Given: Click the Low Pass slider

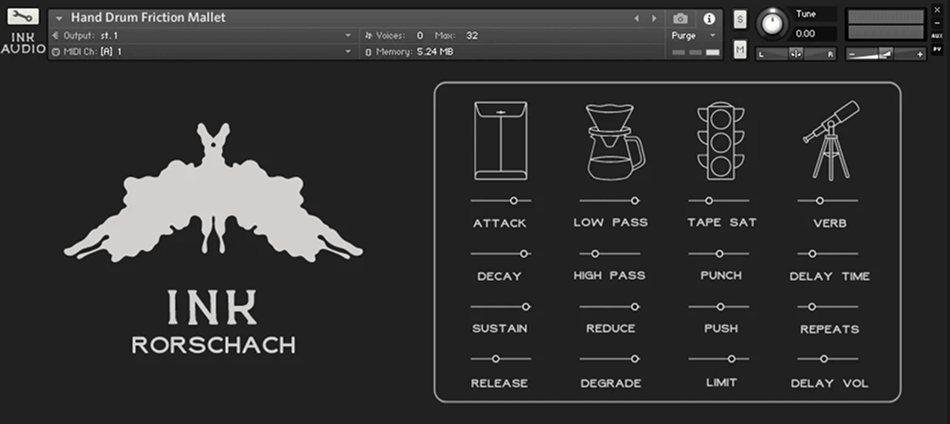Looking at the screenshot, I should (x=610, y=200).
